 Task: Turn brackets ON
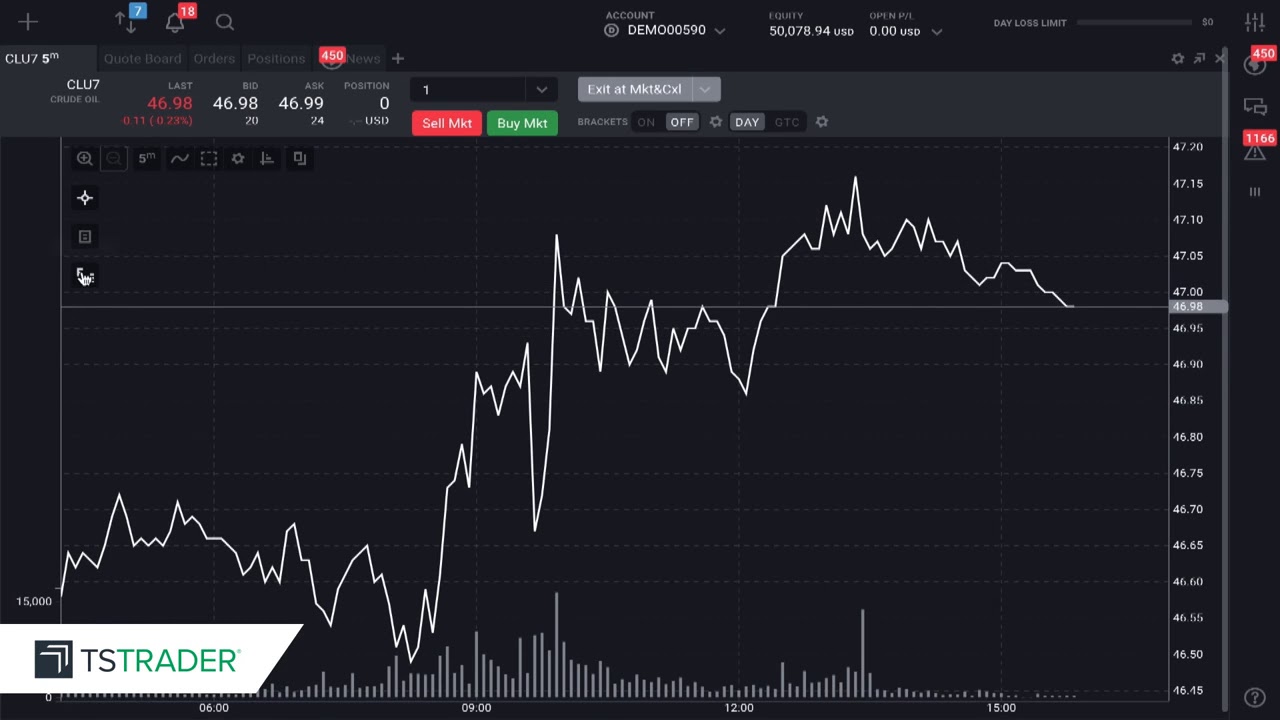click(x=646, y=122)
